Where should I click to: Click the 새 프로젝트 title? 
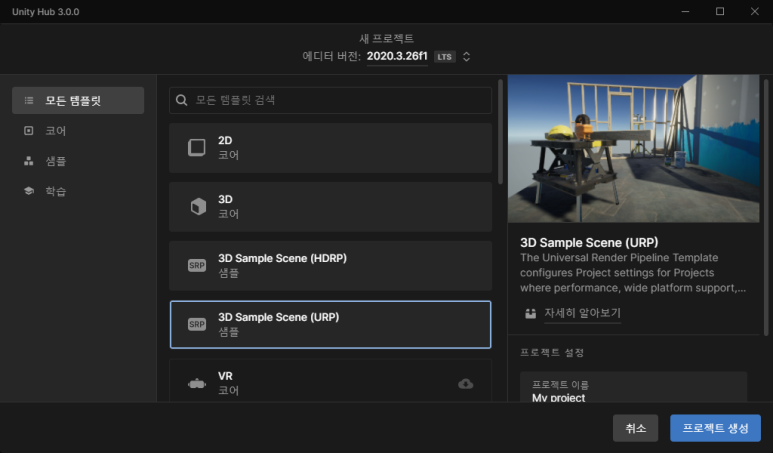coord(386,38)
